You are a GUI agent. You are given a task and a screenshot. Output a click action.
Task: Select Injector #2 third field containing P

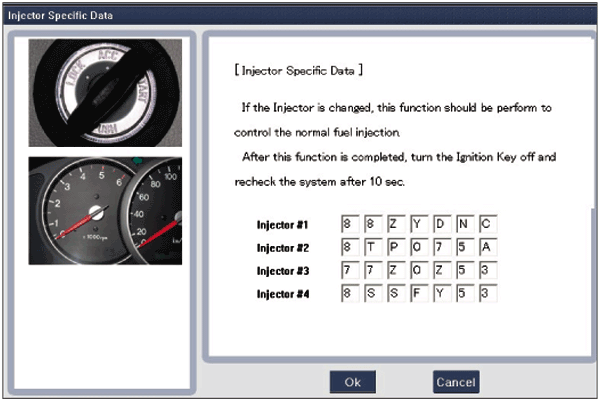point(396,247)
